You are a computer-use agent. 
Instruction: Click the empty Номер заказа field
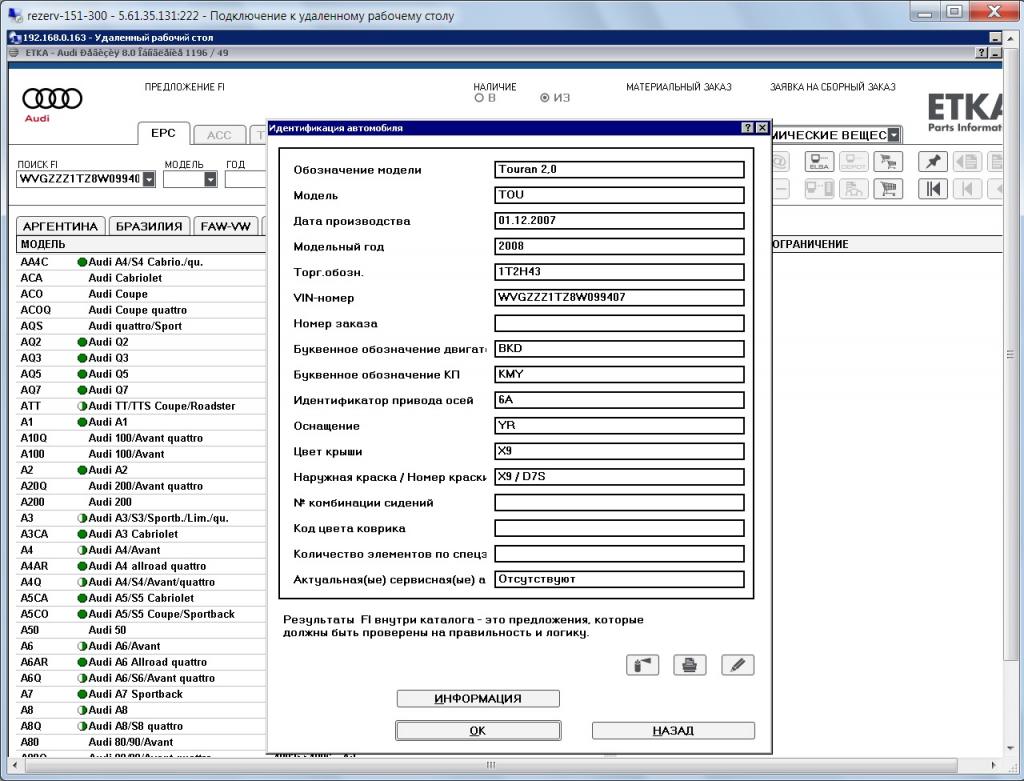pos(619,323)
